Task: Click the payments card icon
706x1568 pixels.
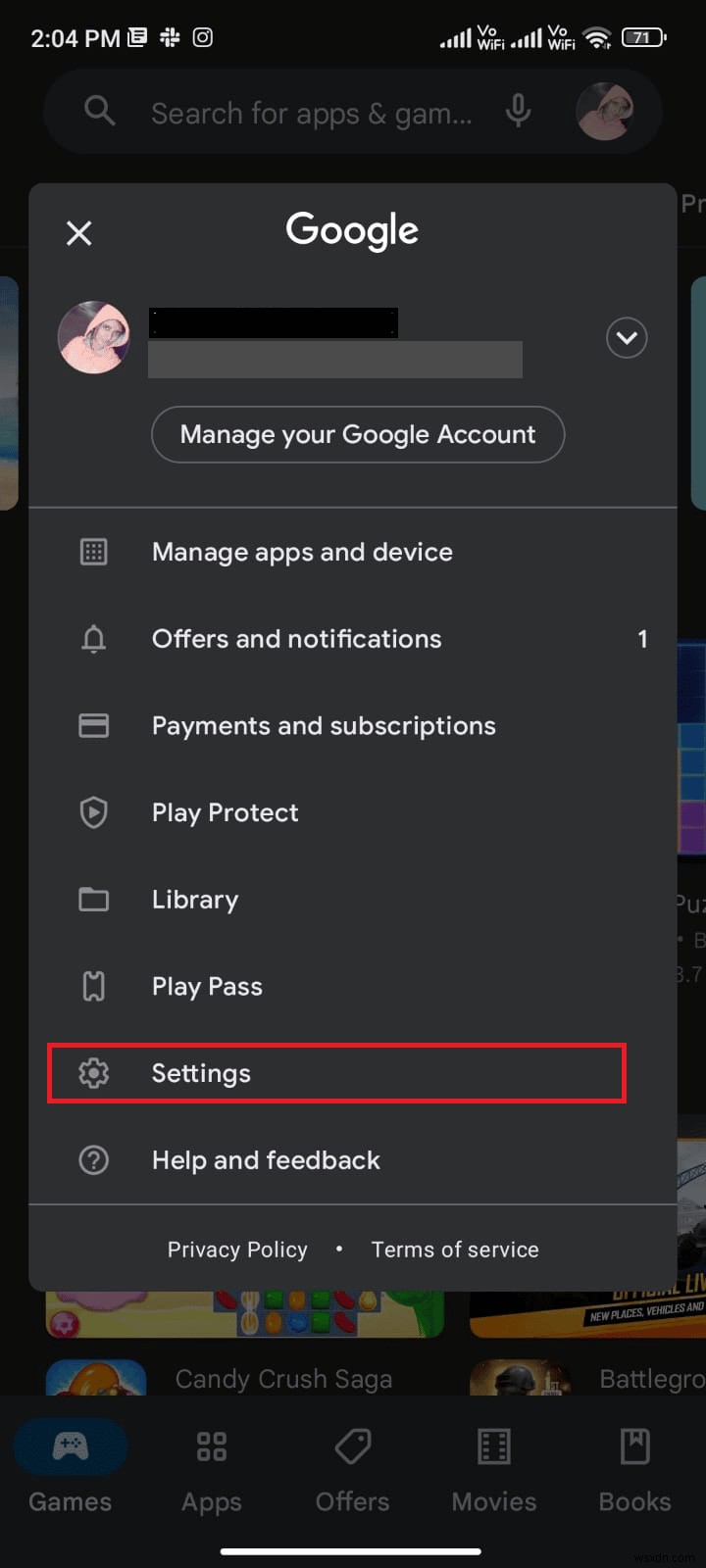Action: (x=93, y=725)
